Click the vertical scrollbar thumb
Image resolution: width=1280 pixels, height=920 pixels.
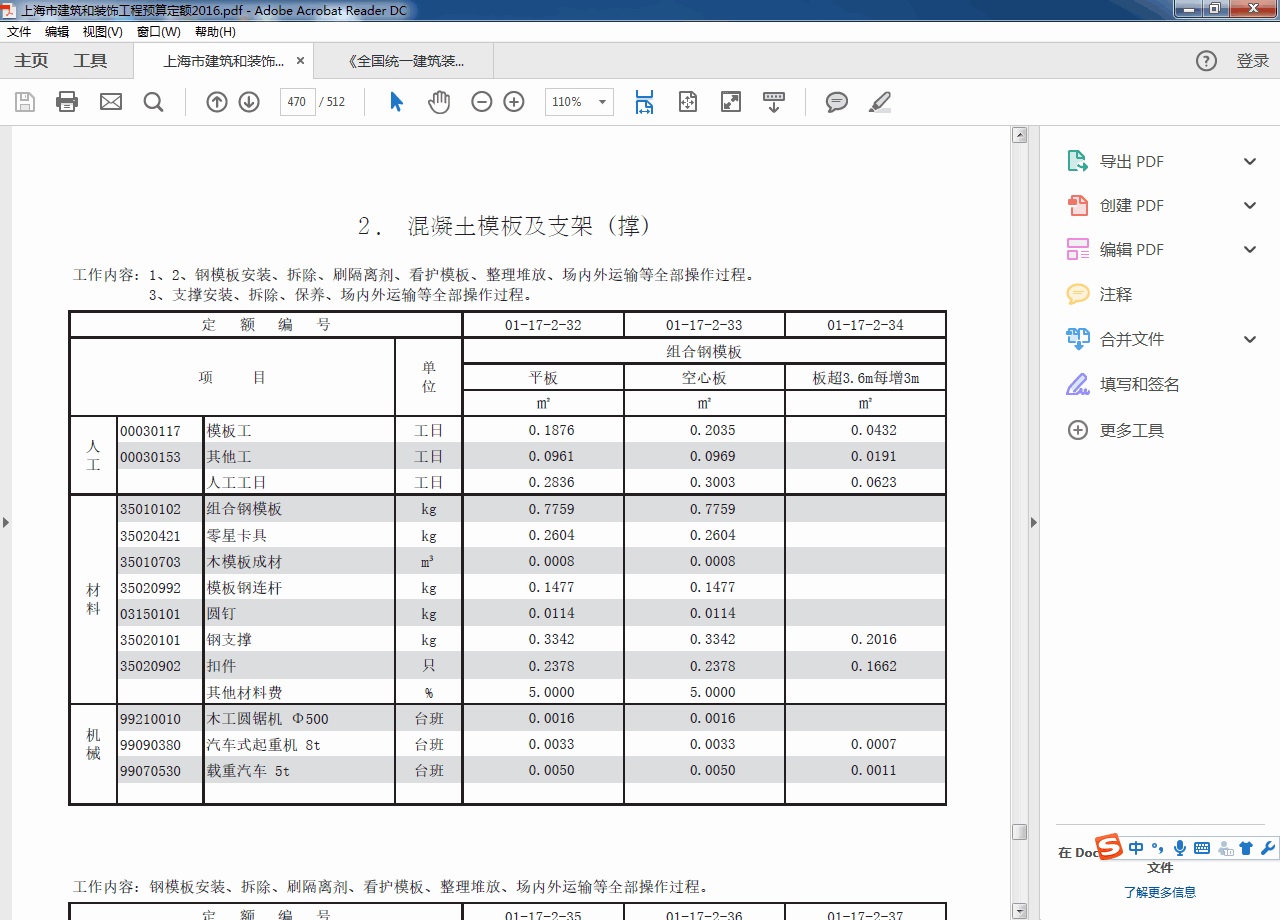tap(1019, 832)
